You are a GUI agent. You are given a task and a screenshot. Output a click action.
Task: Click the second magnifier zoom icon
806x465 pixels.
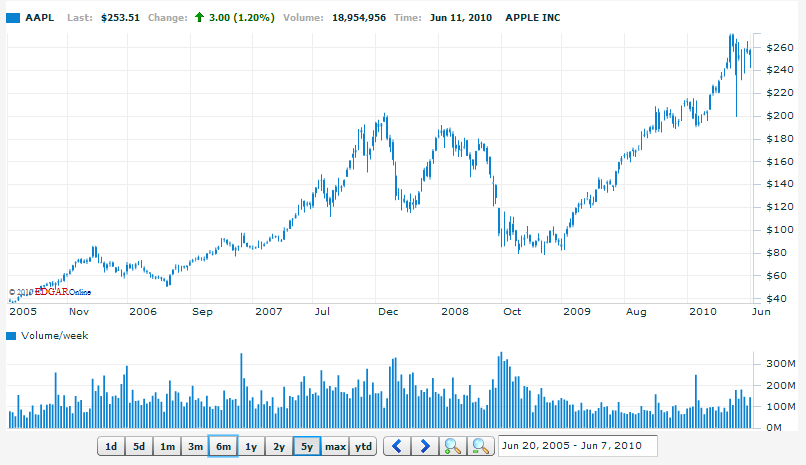coord(481,446)
